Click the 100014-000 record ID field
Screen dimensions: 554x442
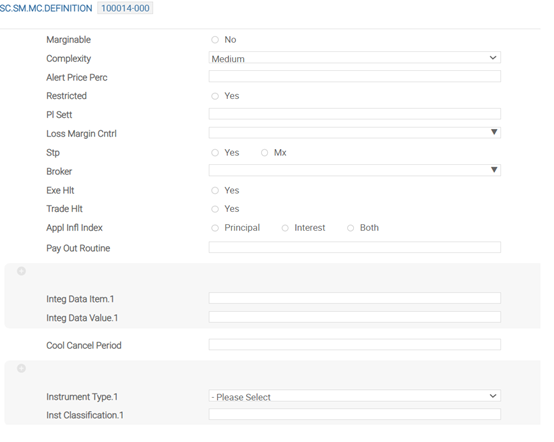pyautogui.click(x=125, y=8)
